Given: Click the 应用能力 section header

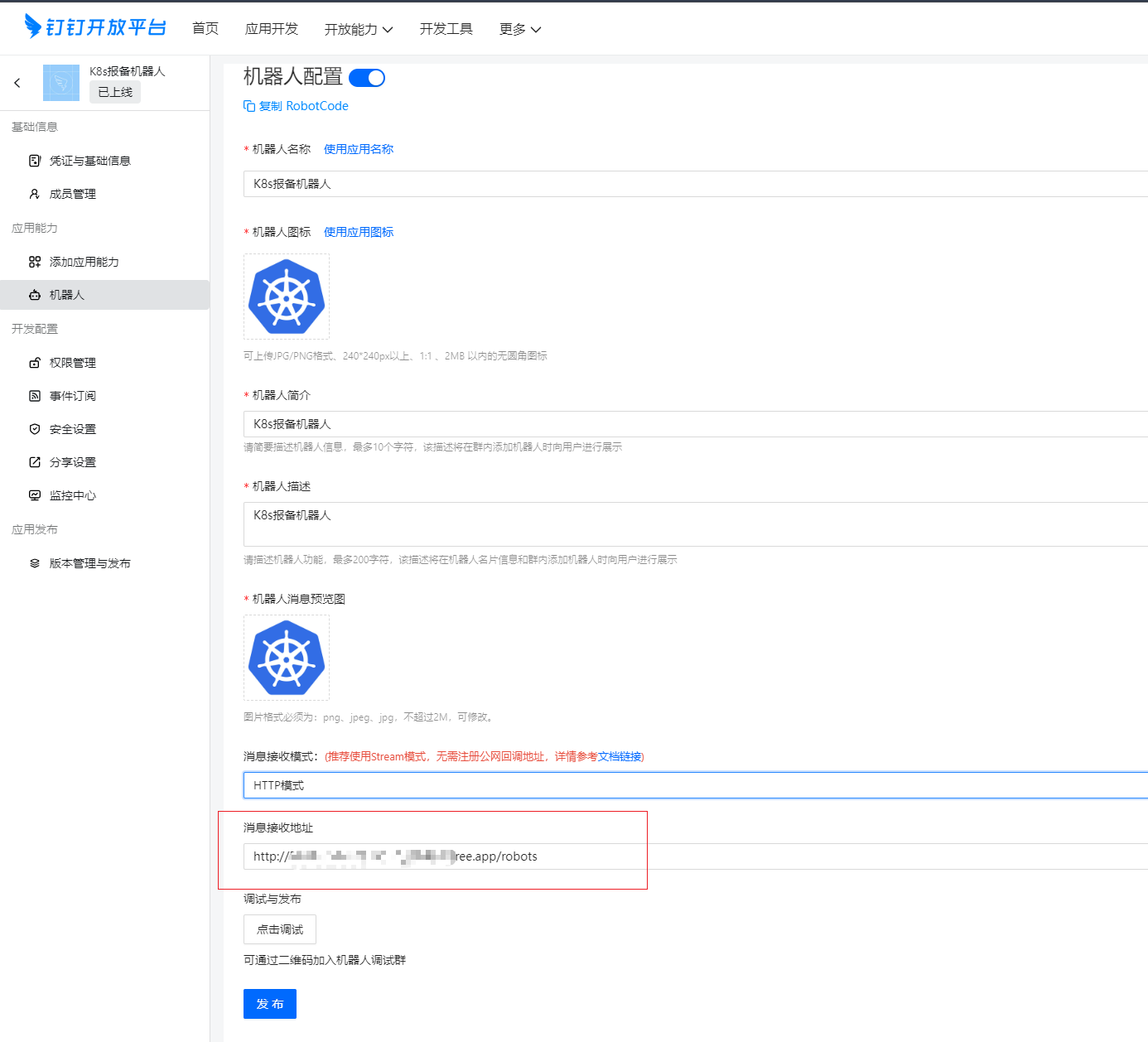Looking at the screenshot, I should (x=35, y=228).
